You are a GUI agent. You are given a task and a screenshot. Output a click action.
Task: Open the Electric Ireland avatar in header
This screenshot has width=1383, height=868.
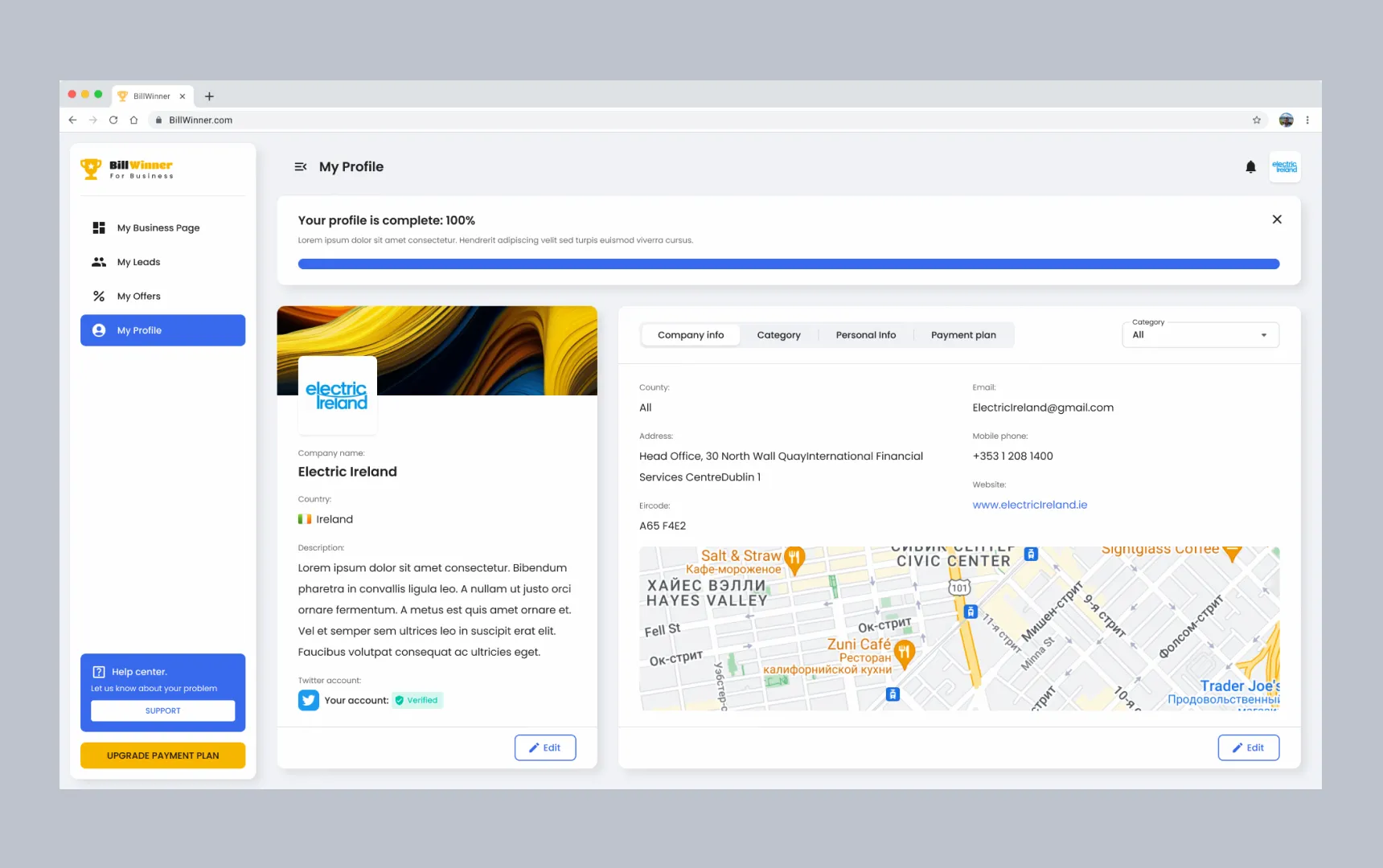point(1284,167)
